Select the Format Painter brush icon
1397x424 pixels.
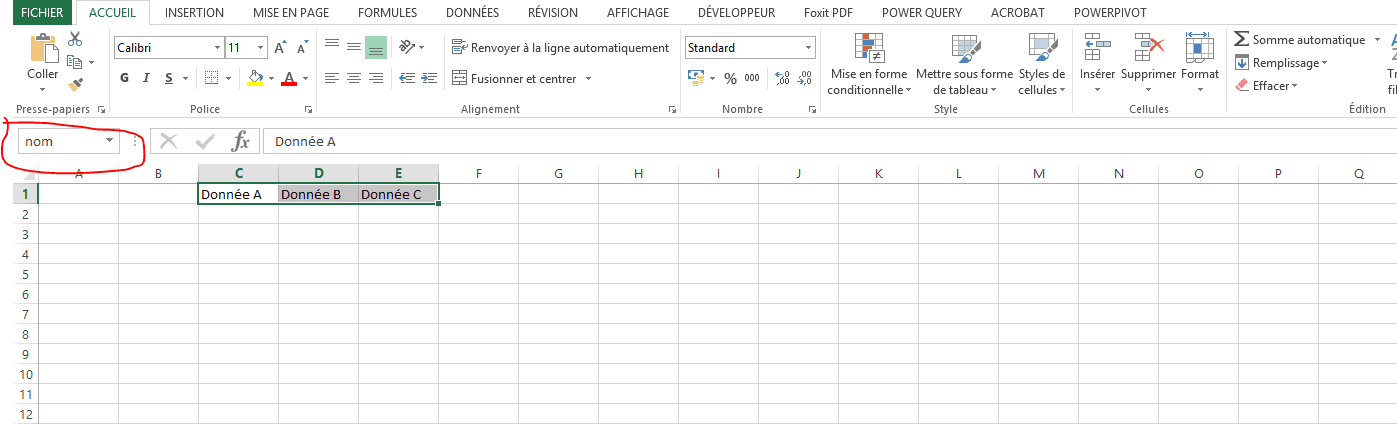[x=75, y=85]
